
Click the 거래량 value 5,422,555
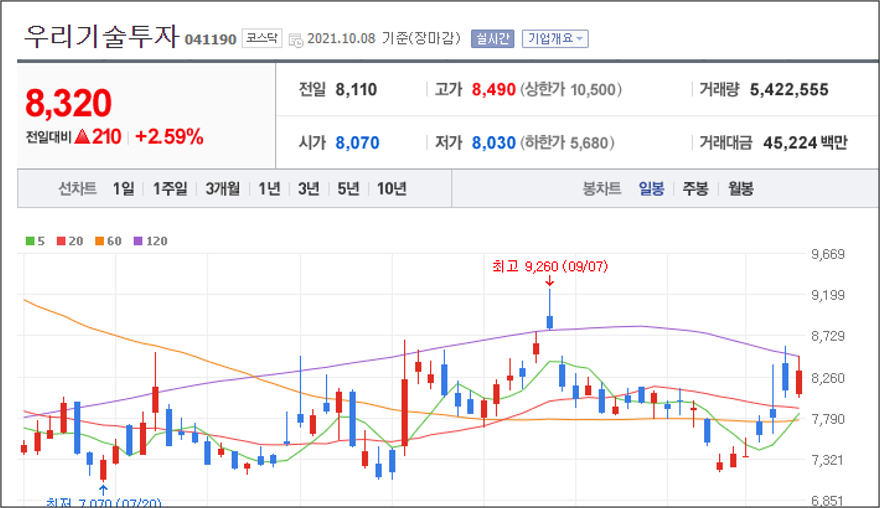point(789,89)
